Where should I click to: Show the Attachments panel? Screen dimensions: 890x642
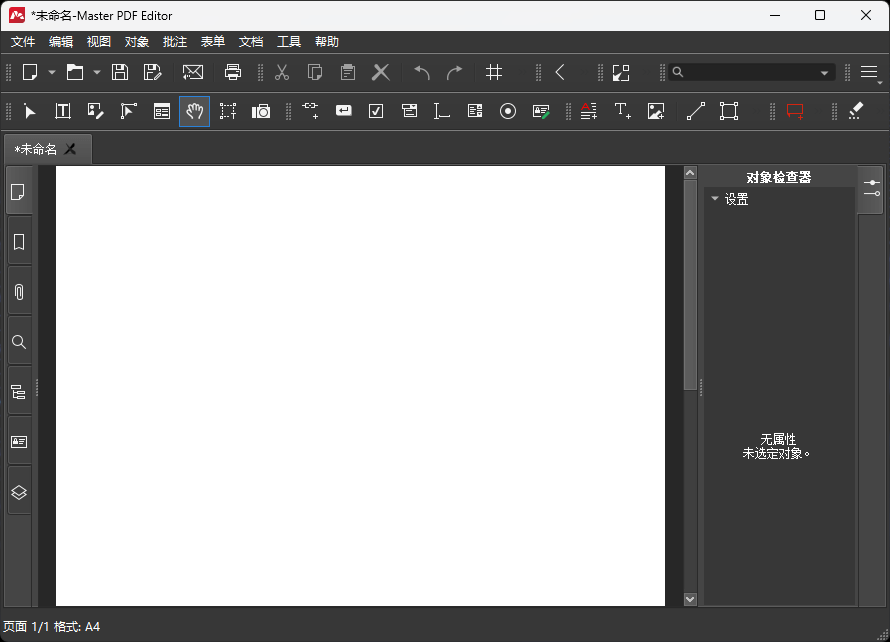click(18, 291)
